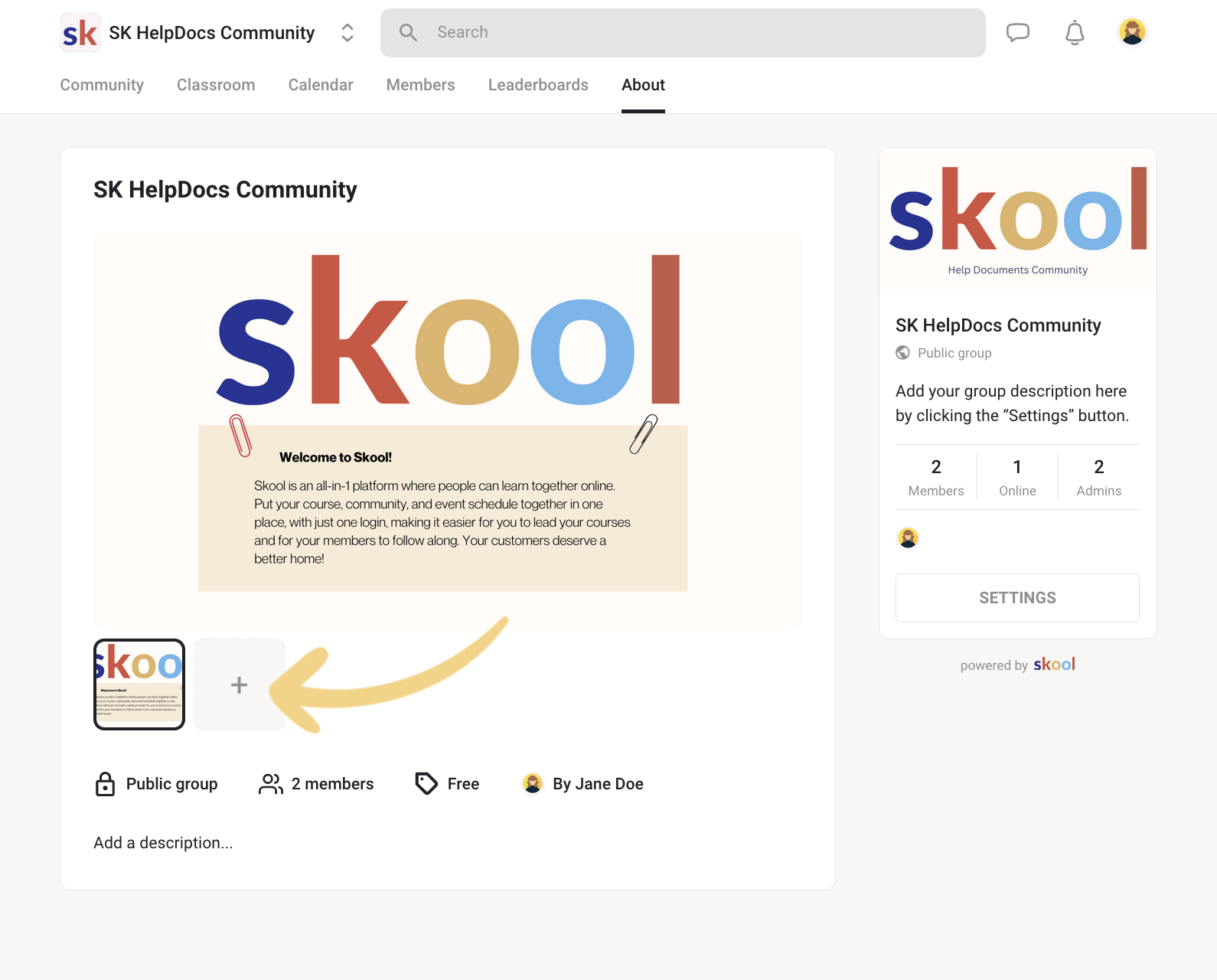The height and width of the screenshot is (980, 1217).
Task: Click the search magnifier icon
Action: coord(408,32)
